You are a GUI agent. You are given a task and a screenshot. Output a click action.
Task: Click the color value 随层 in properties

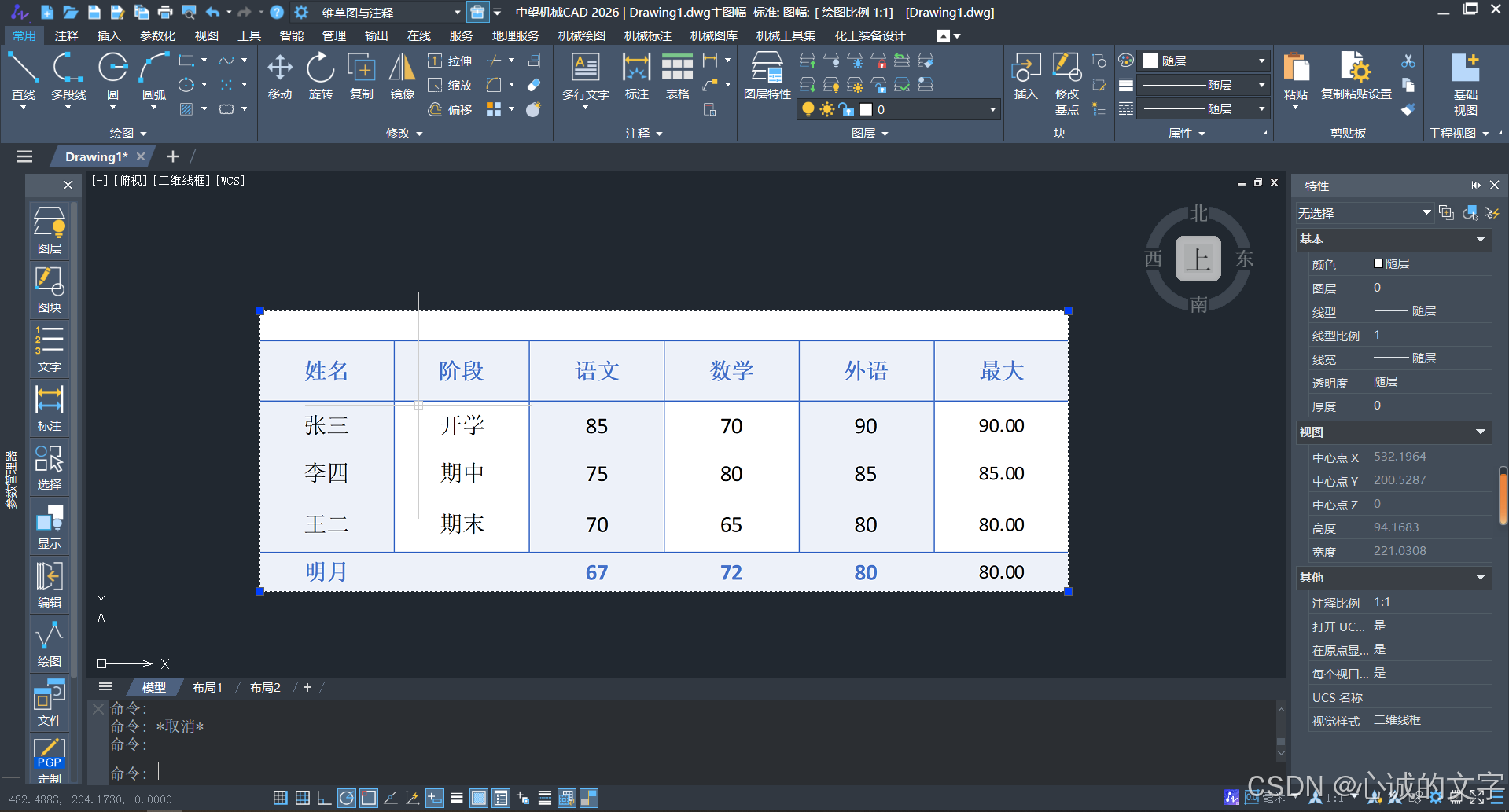coord(1431,264)
